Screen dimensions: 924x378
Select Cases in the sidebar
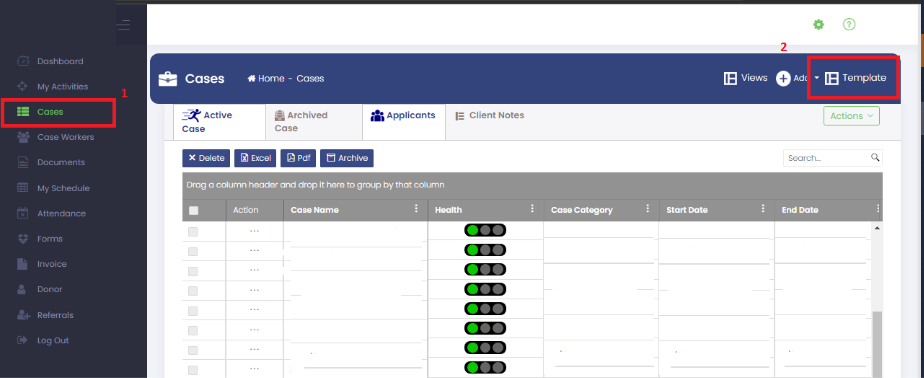[50, 112]
